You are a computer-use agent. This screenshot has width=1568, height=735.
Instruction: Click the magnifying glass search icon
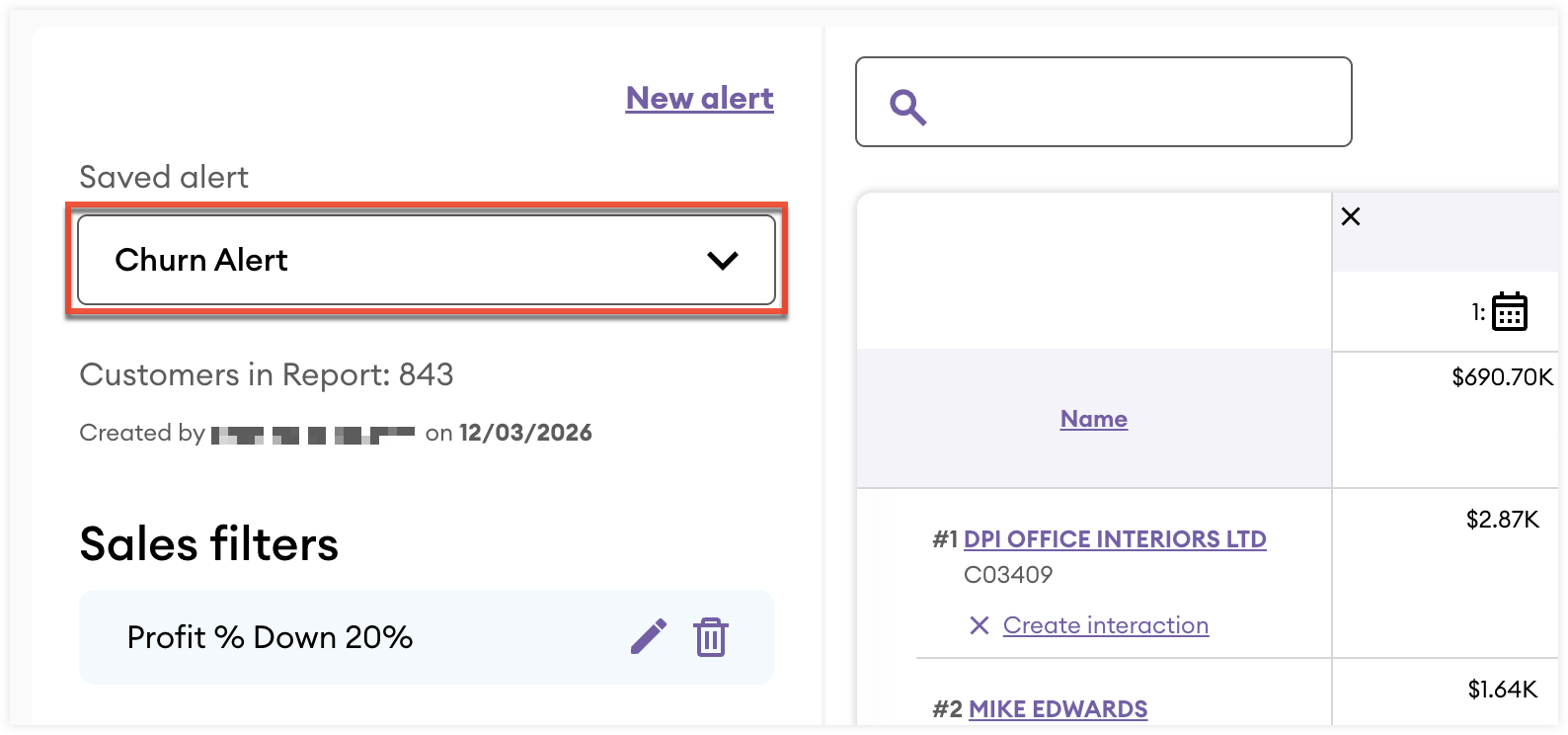907,106
